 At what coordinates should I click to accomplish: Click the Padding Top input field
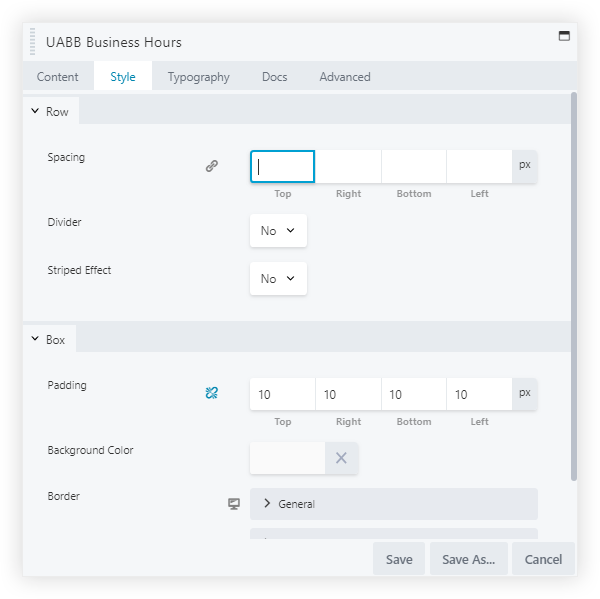click(x=283, y=394)
